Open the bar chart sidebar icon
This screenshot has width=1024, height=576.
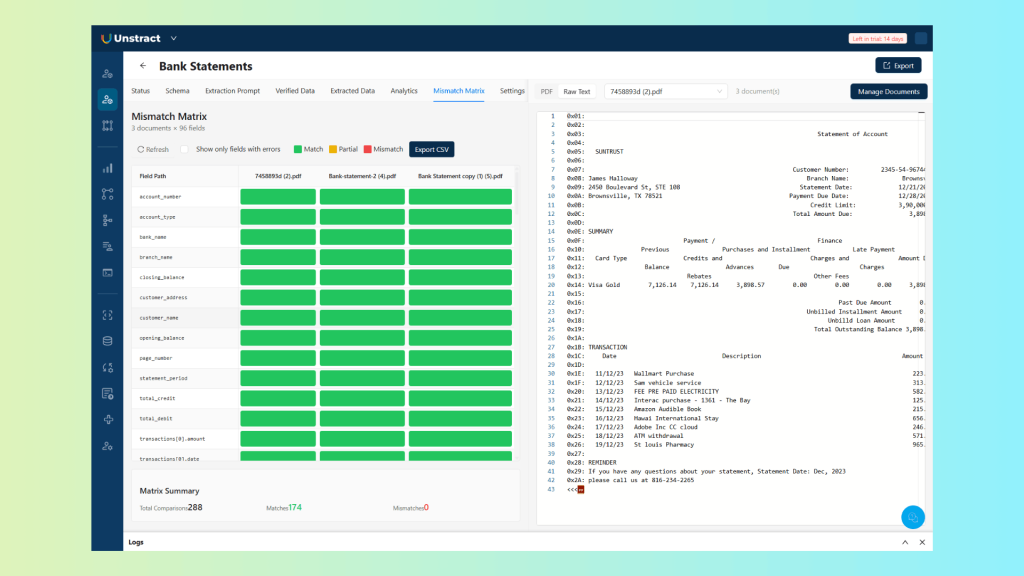(107, 169)
